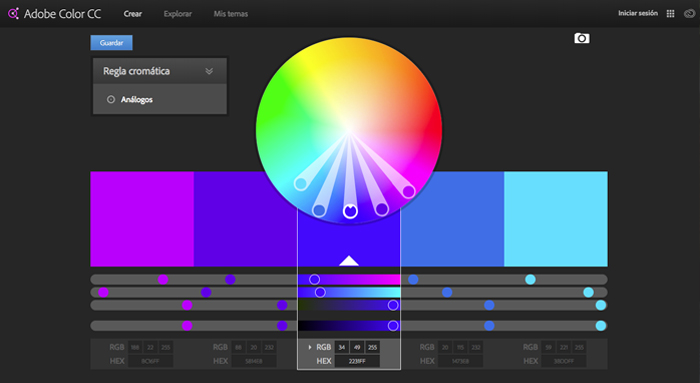
Task: Open the apps grid icon
Action: [671, 14]
